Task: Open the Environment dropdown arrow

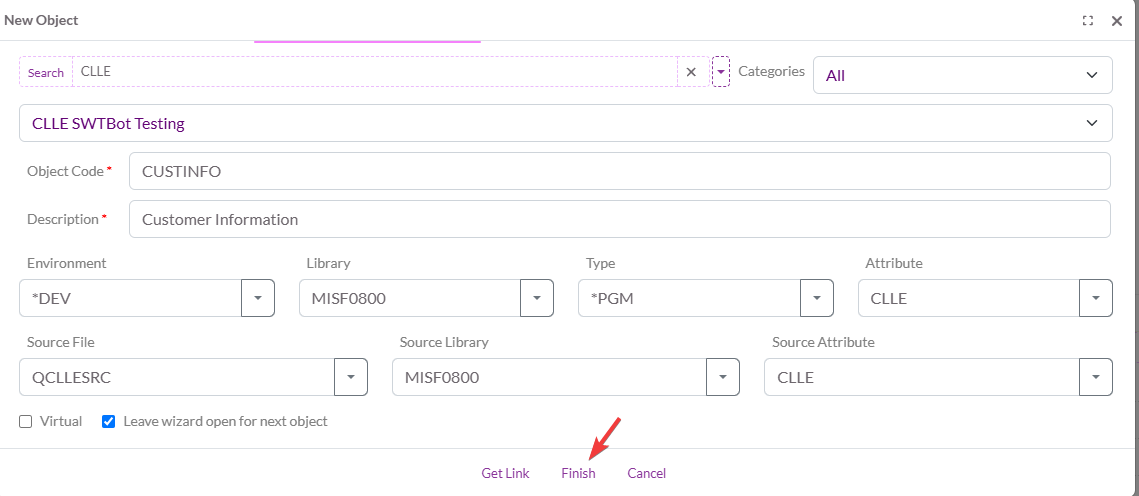Action: 258,298
